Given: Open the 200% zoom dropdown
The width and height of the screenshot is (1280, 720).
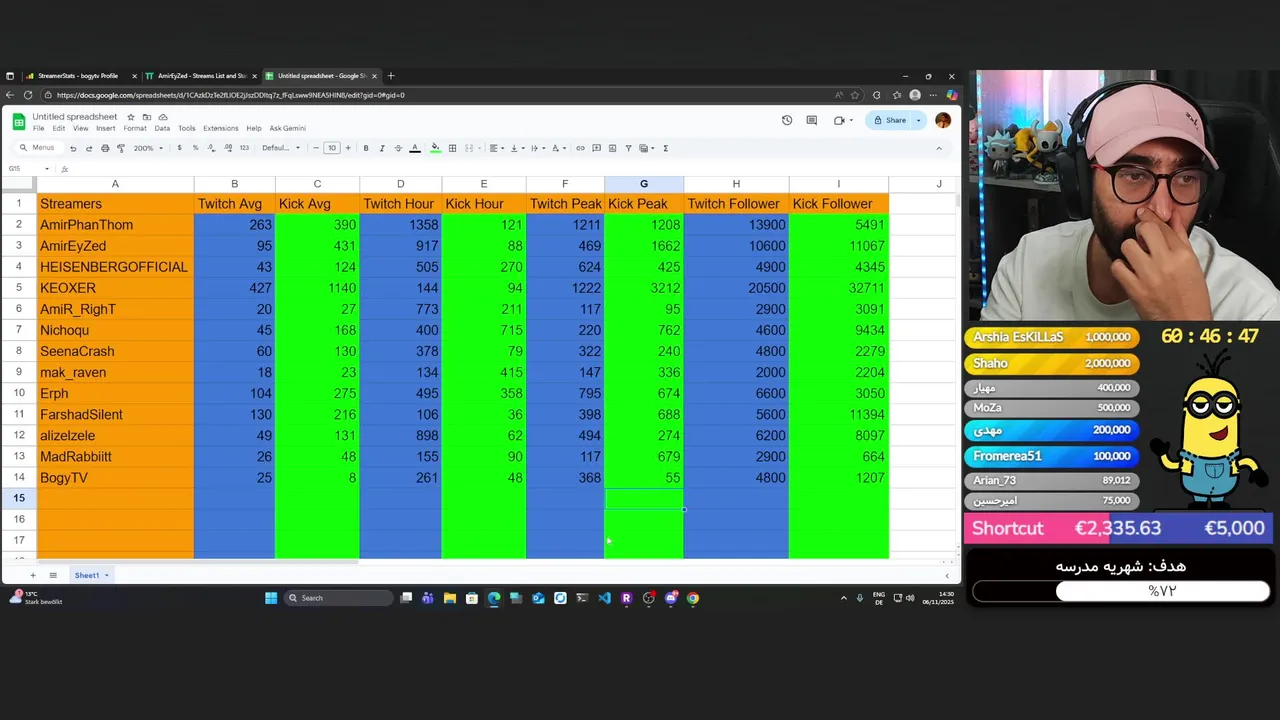Looking at the screenshot, I should pos(147,148).
